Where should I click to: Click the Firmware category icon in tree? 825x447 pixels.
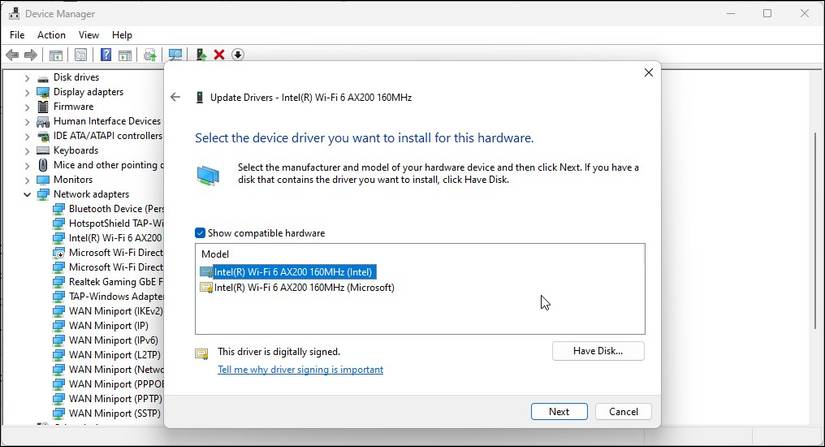pyautogui.click(x=43, y=107)
